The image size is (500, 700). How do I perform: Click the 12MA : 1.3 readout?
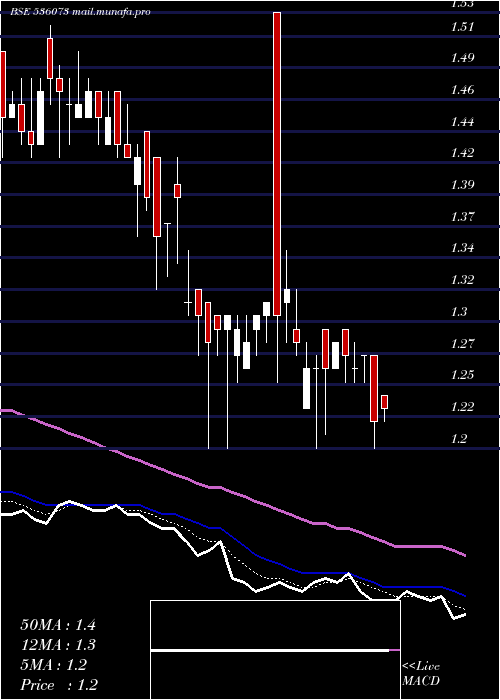[58, 645]
